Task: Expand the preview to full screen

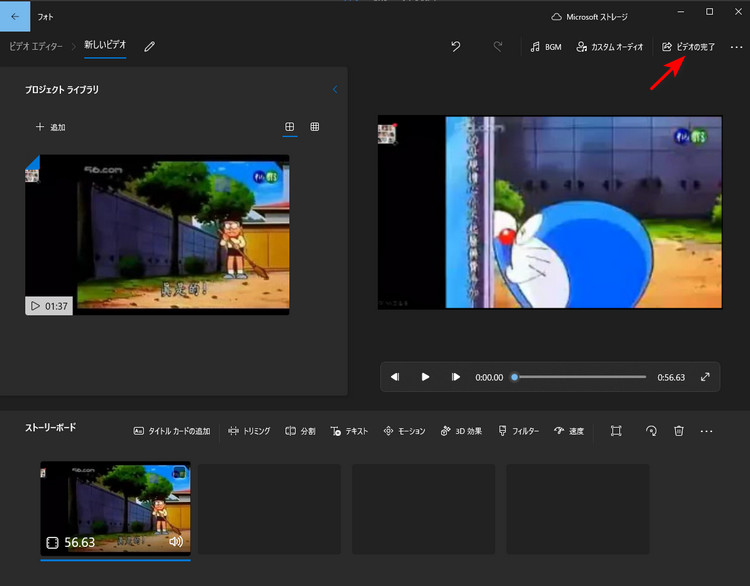Action: tap(706, 377)
